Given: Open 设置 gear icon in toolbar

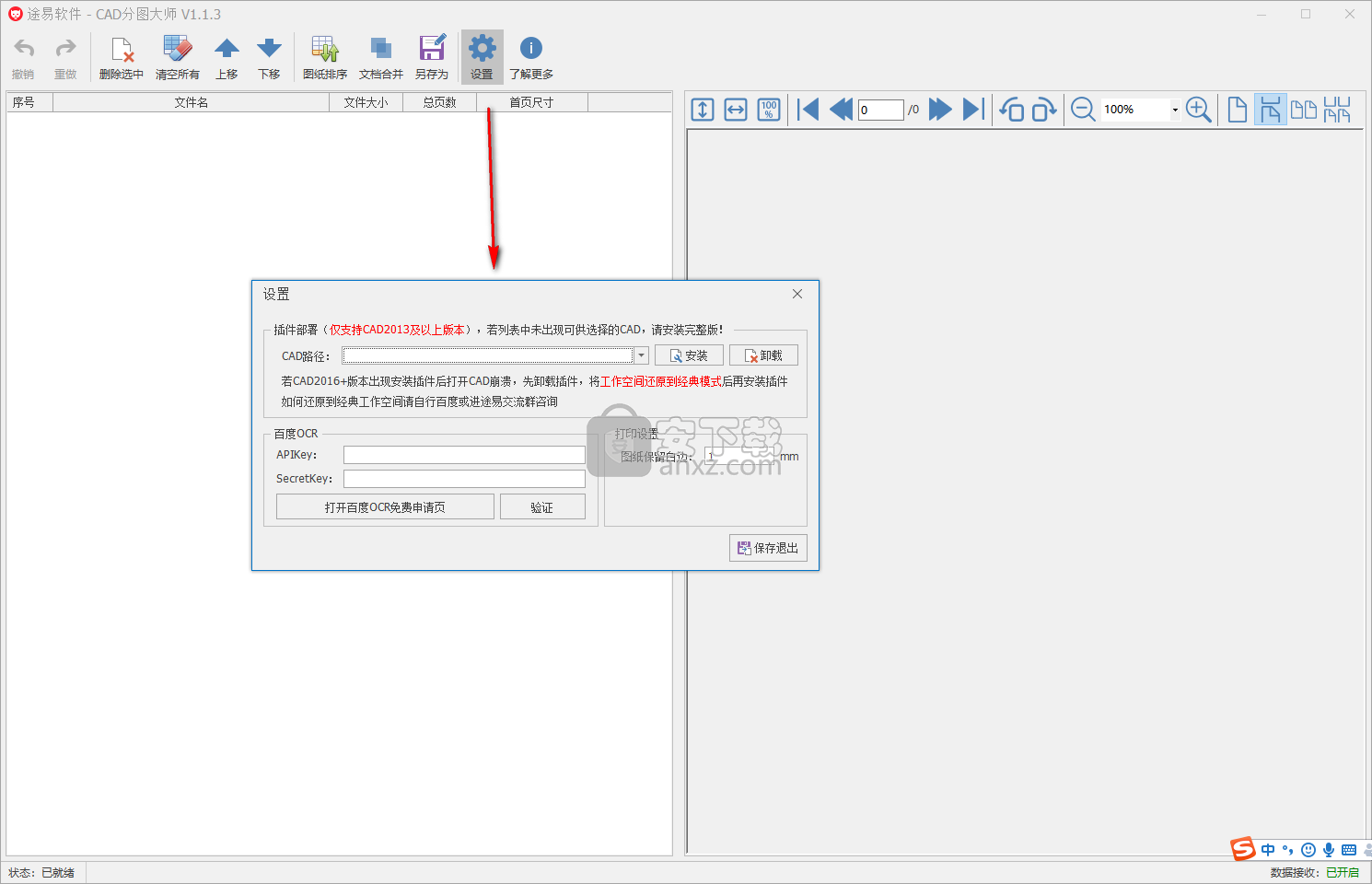Looking at the screenshot, I should 482,58.
